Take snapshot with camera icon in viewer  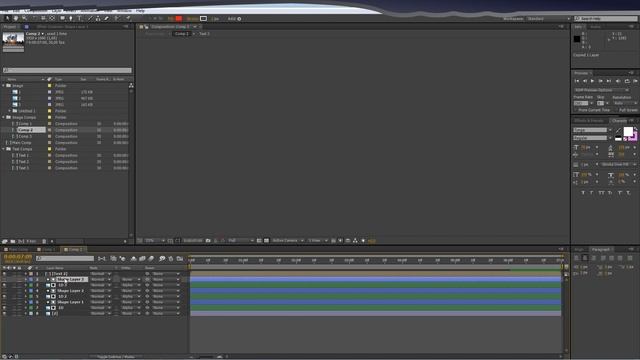(x=208, y=240)
